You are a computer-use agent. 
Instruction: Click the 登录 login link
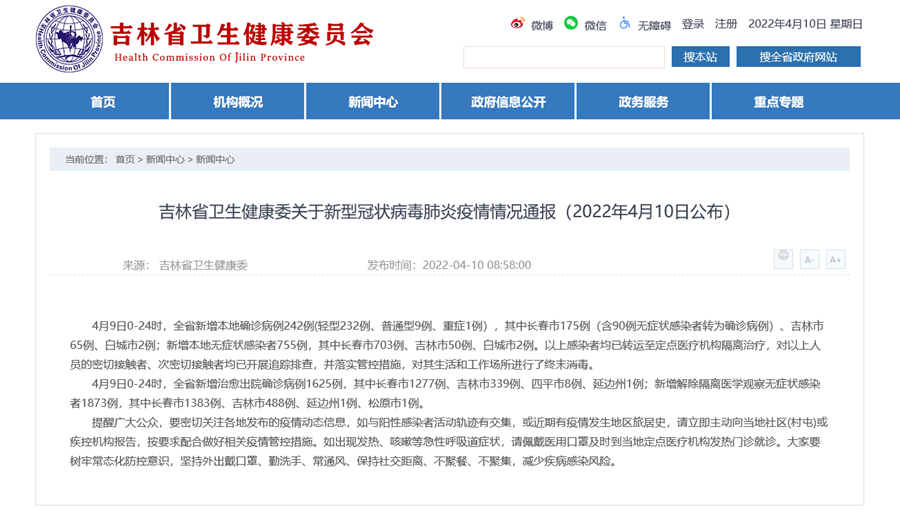[x=693, y=24]
